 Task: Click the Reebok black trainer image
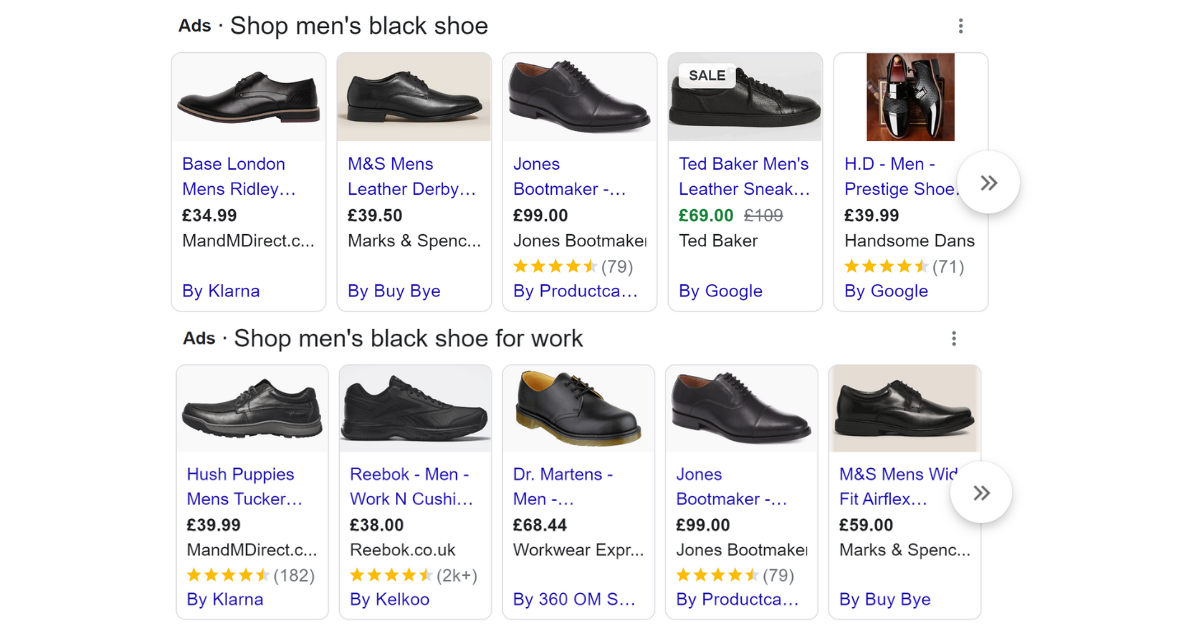415,408
